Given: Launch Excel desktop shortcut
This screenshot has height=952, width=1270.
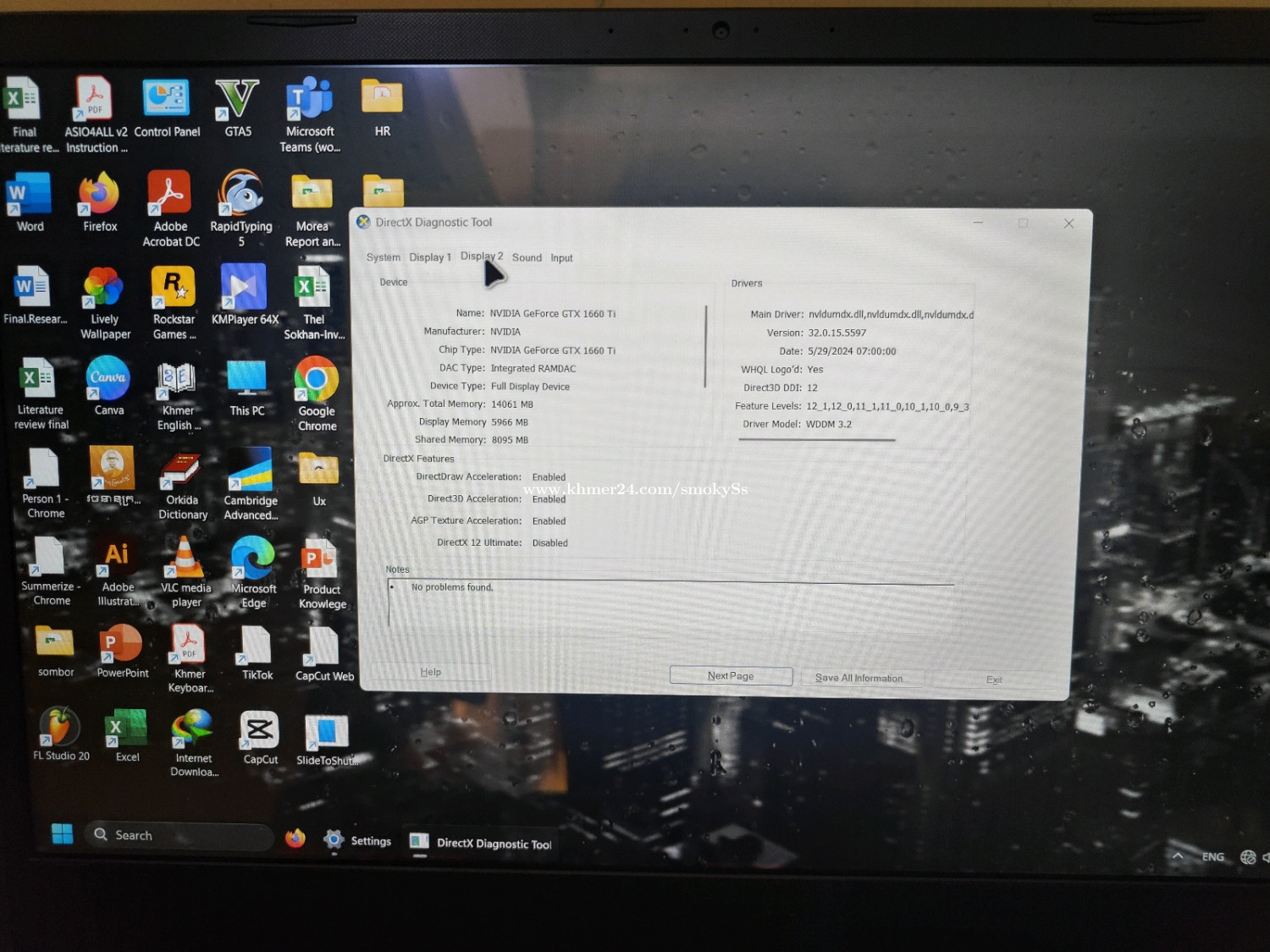Looking at the screenshot, I should (x=127, y=735).
